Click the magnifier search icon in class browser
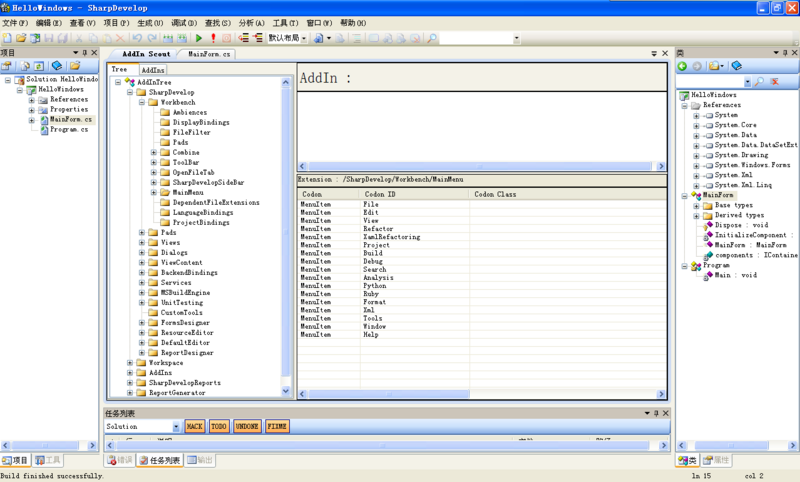The width and height of the screenshot is (800, 482). [759, 82]
